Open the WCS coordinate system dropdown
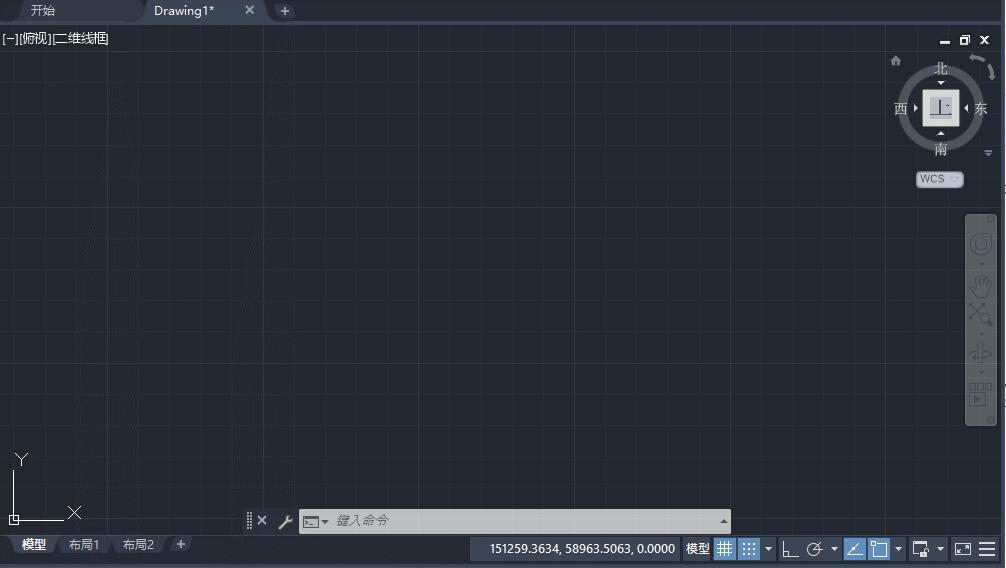Viewport: 1006px width, 568px height. tap(939, 179)
